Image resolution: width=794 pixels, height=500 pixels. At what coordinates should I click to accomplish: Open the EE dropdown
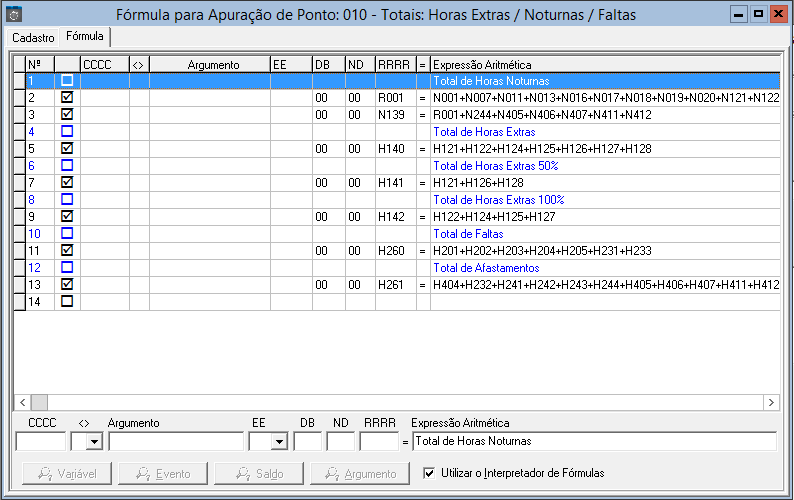click(279, 441)
